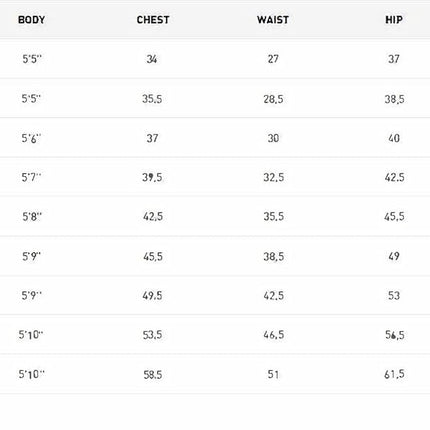Select the 5'6" body height cell

tap(31, 138)
